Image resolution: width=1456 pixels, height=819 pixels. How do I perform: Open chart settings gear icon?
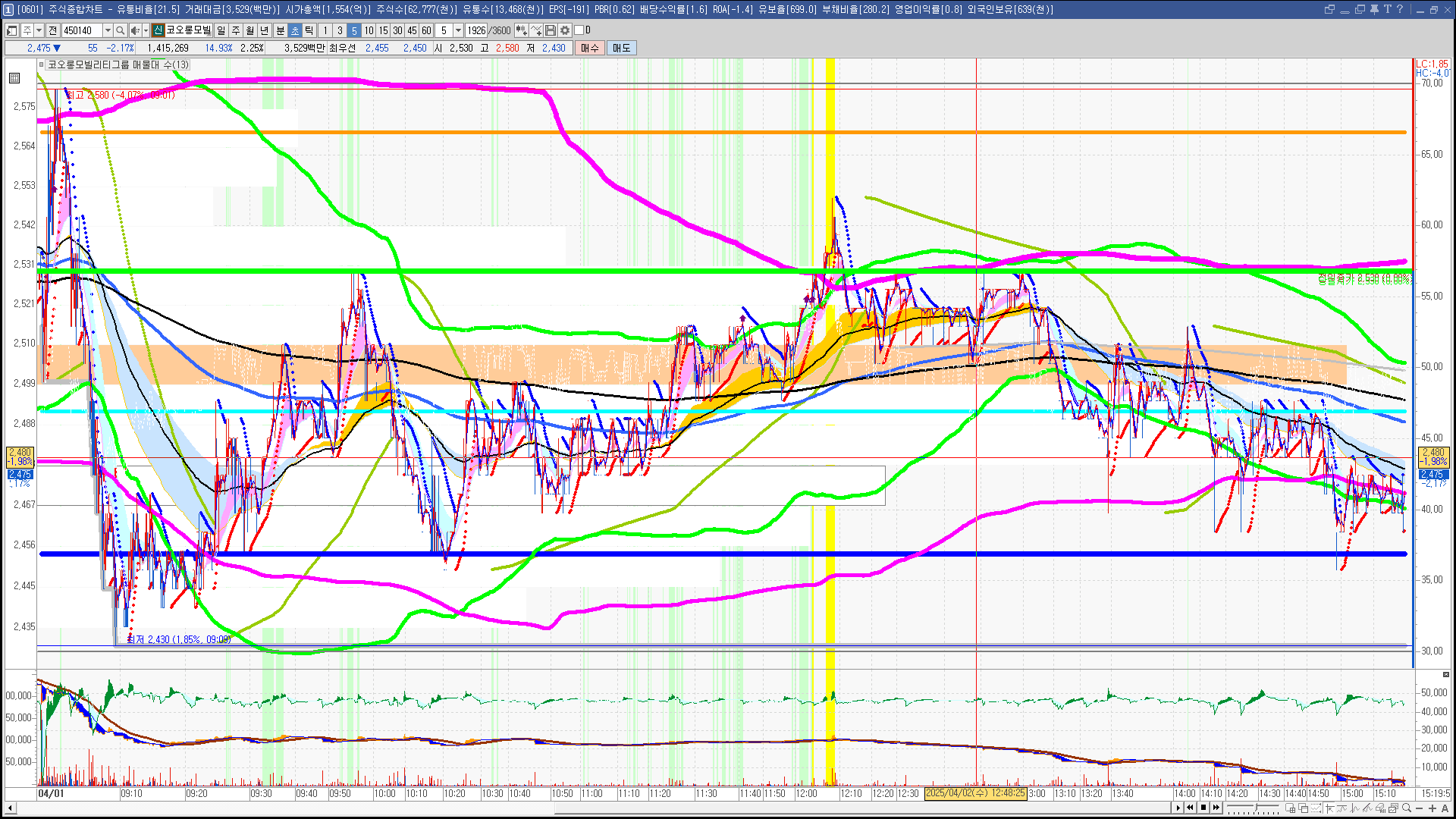click(565, 30)
